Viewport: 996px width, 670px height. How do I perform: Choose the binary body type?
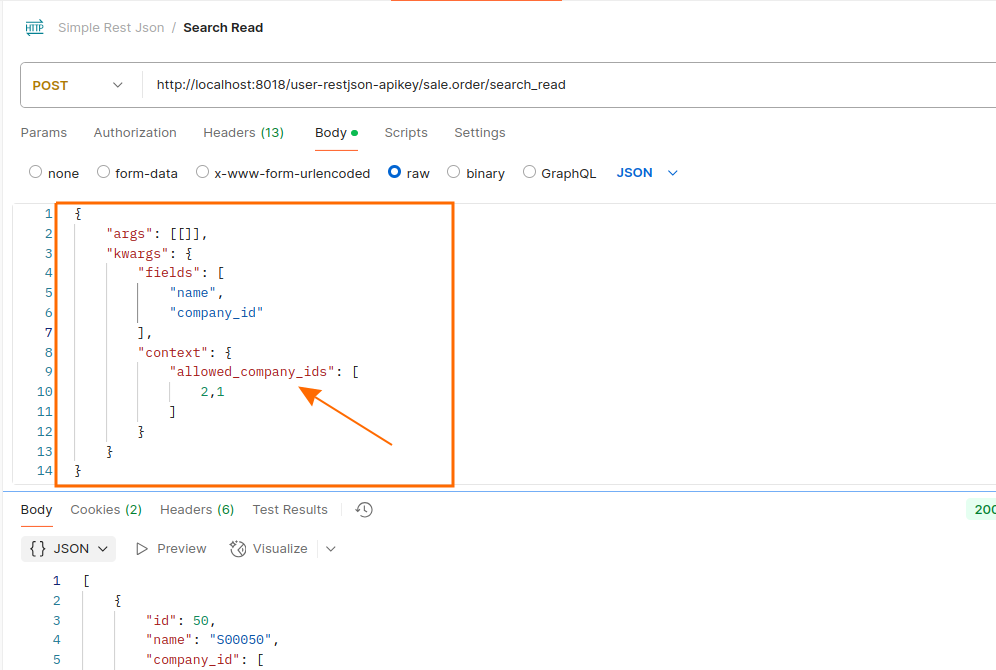click(454, 172)
